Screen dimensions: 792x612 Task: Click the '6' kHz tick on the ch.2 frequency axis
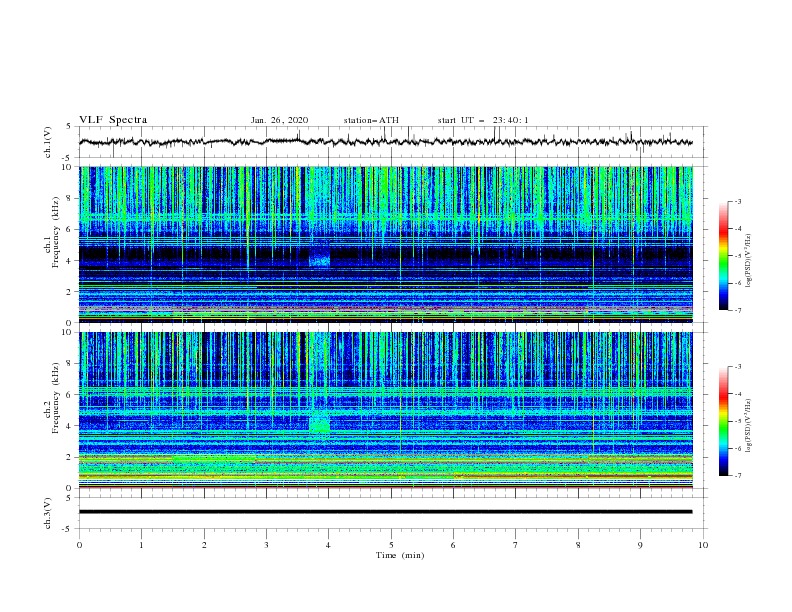(70, 395)
